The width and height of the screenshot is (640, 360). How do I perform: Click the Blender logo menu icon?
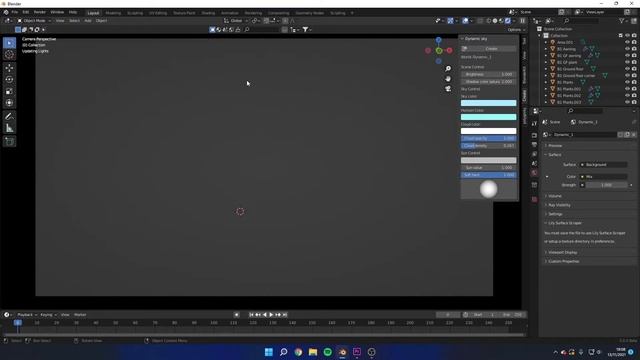pos(6,12)
